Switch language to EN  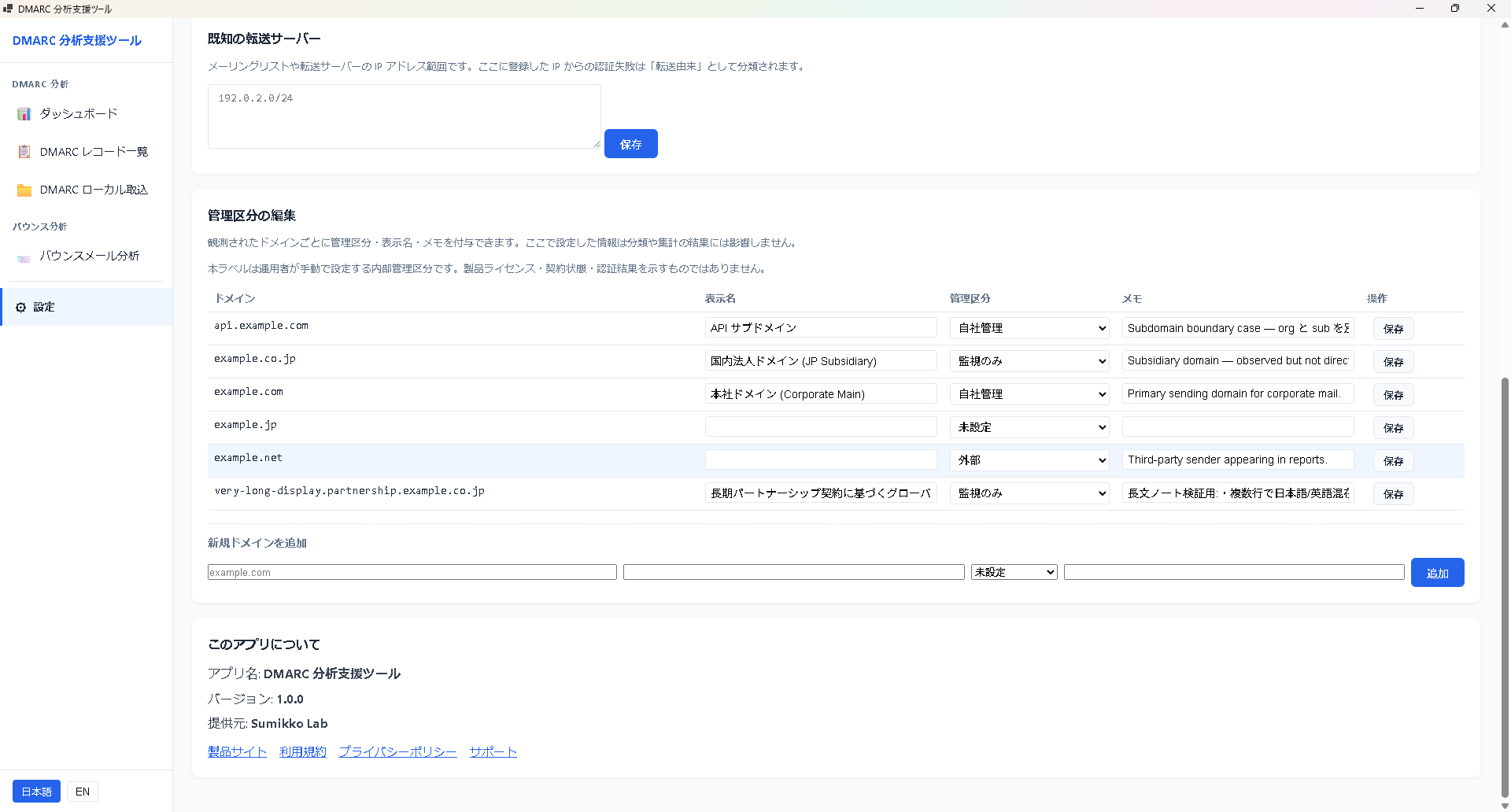[x=83, y=792]
